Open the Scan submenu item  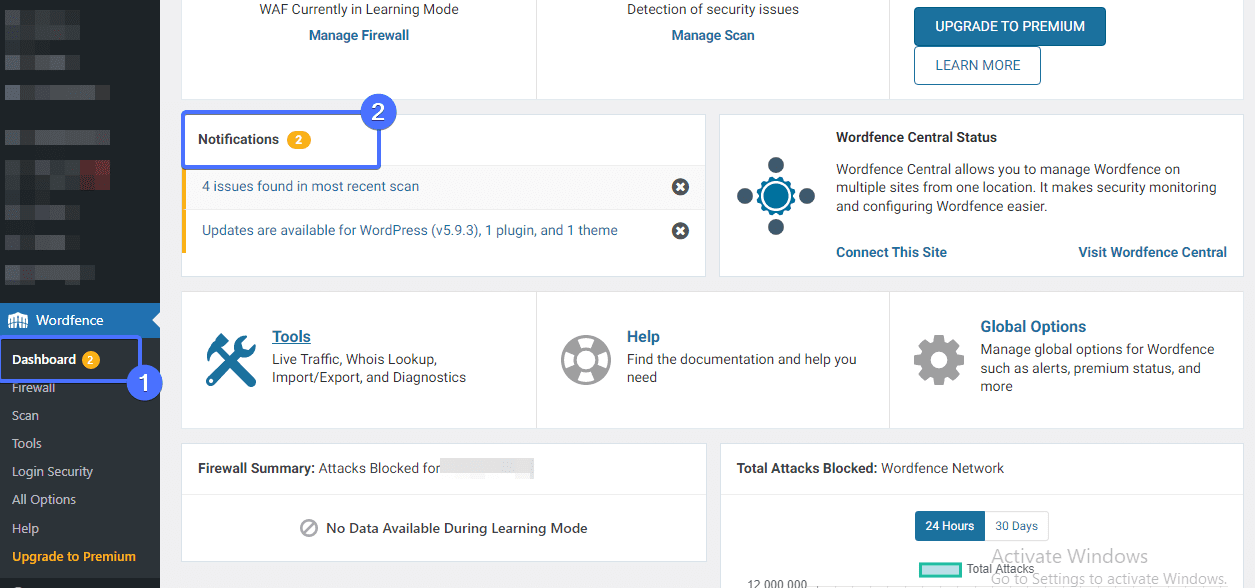point(26,415)
